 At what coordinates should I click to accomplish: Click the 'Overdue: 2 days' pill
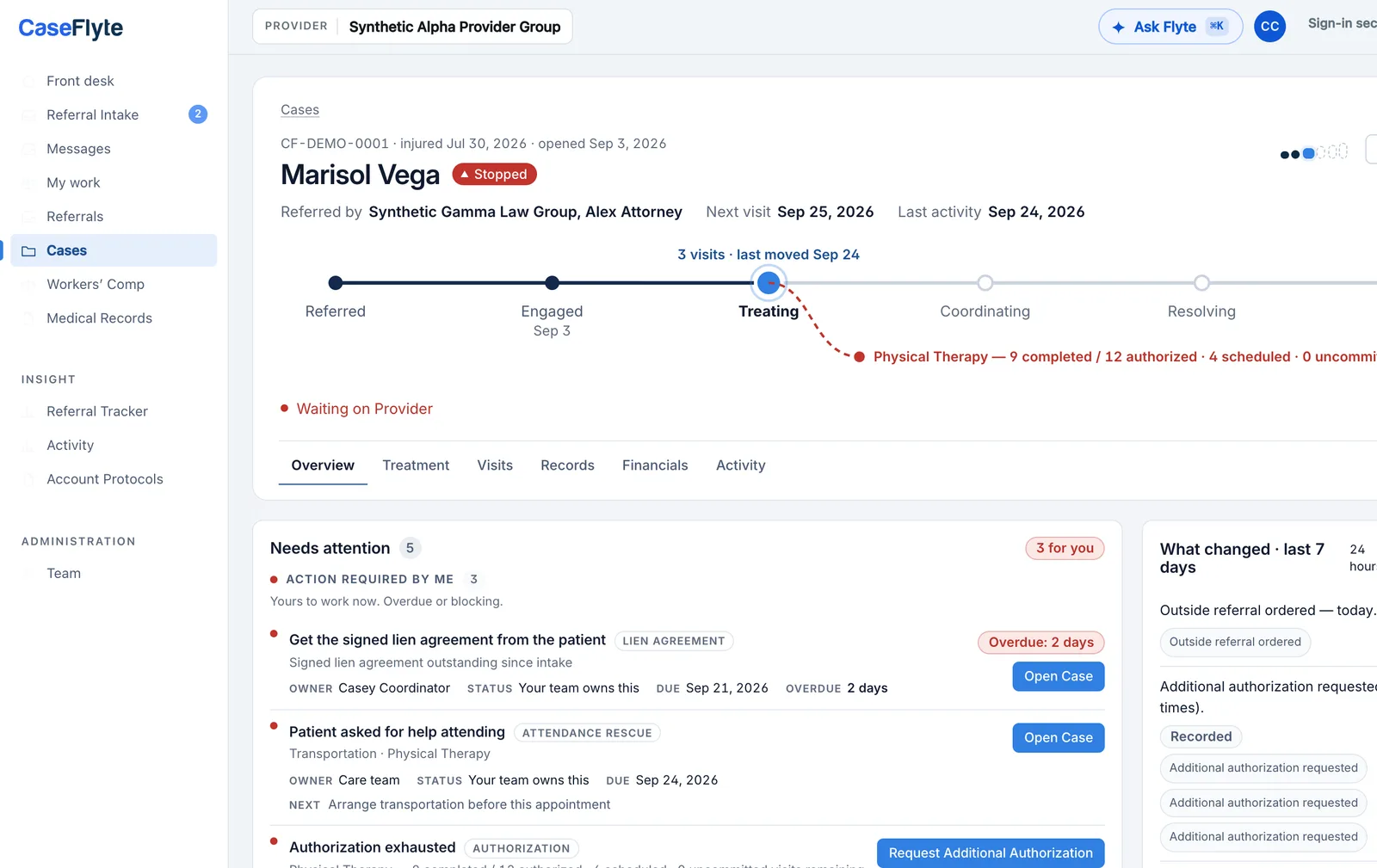coord(1040,643)
